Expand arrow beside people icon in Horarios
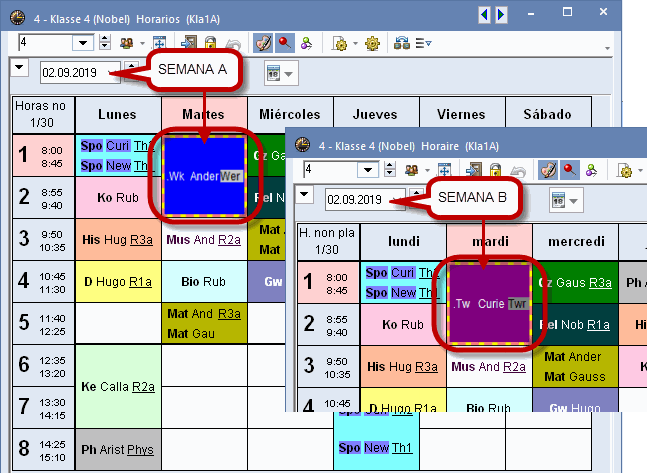Image resolution: width=647 pixels, height=473 pixels. pos(142,43)
